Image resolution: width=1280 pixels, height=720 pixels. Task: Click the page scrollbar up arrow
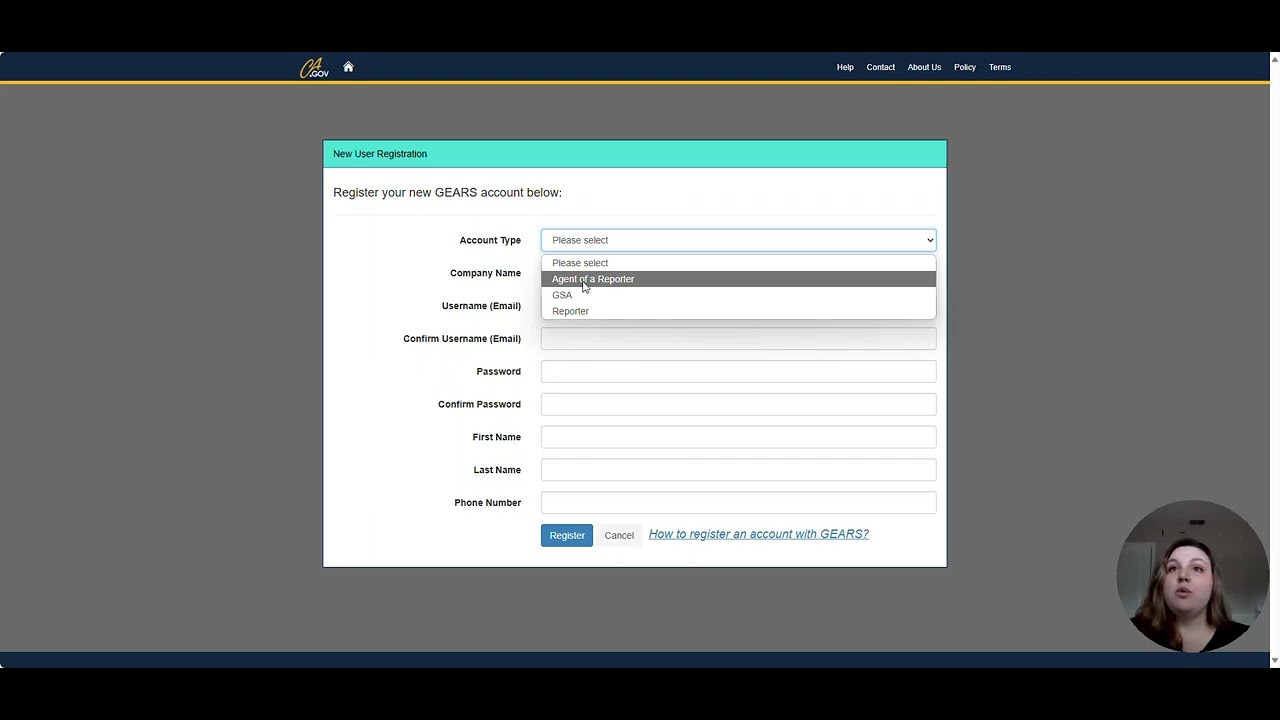pos(1274,59)
